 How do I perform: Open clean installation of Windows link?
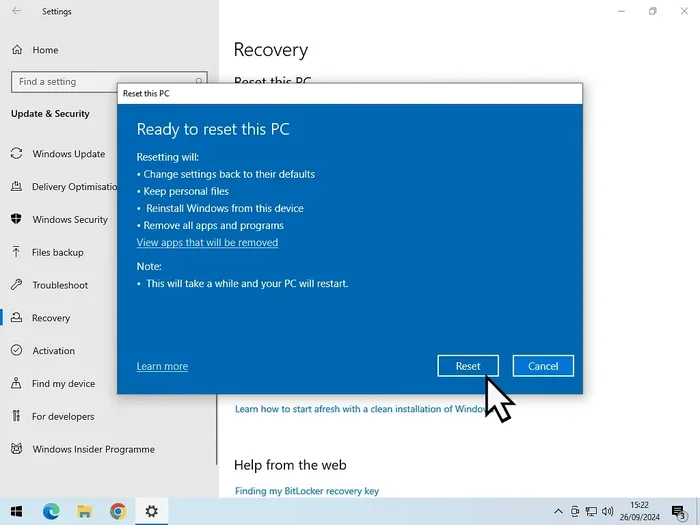360,409
